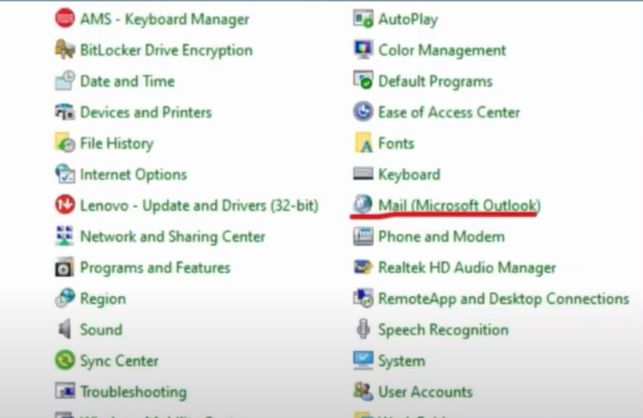Click the Realtek HD Audio Manager icon

point(363,267)
